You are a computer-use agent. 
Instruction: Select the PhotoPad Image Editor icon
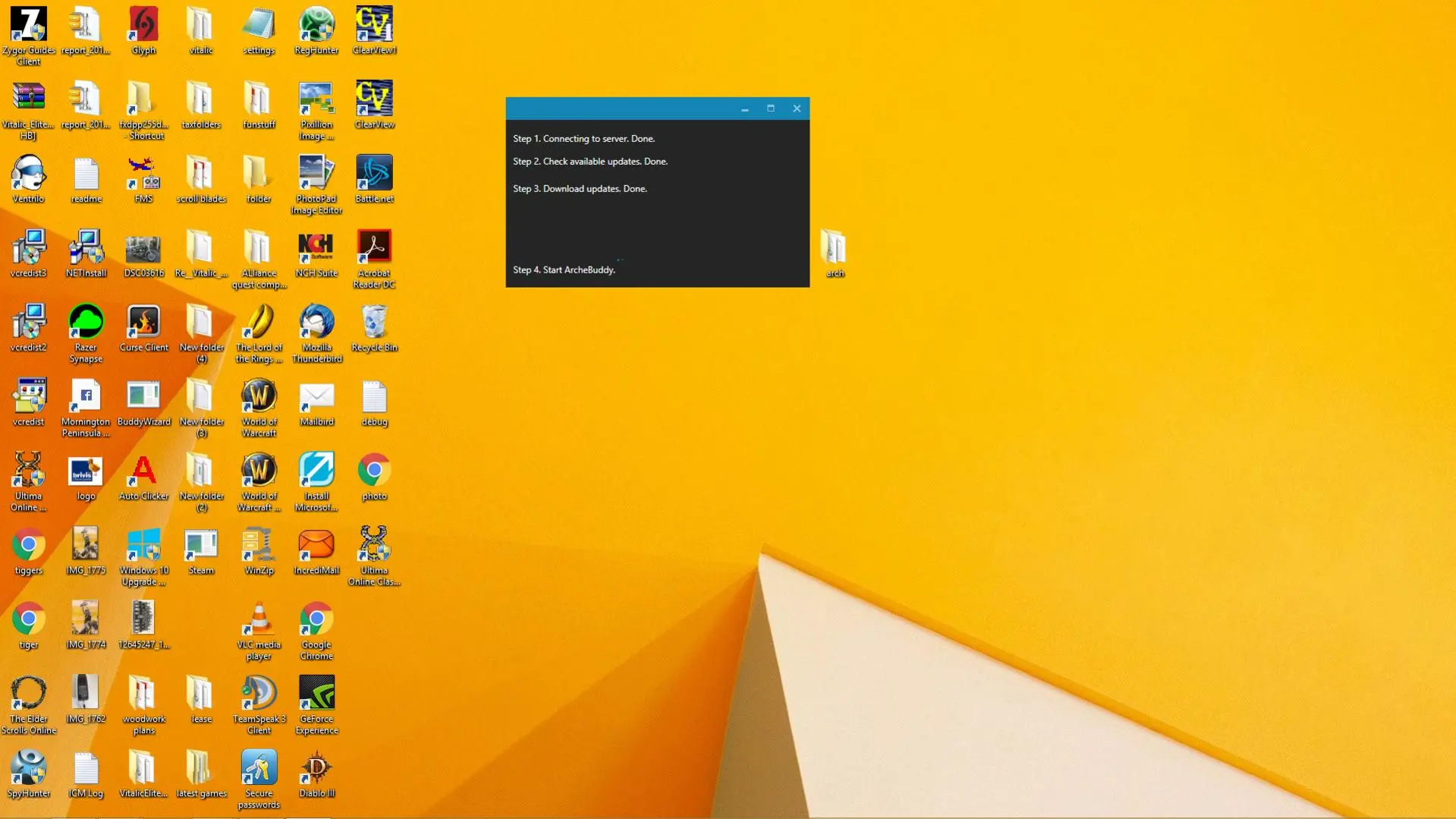316,174
